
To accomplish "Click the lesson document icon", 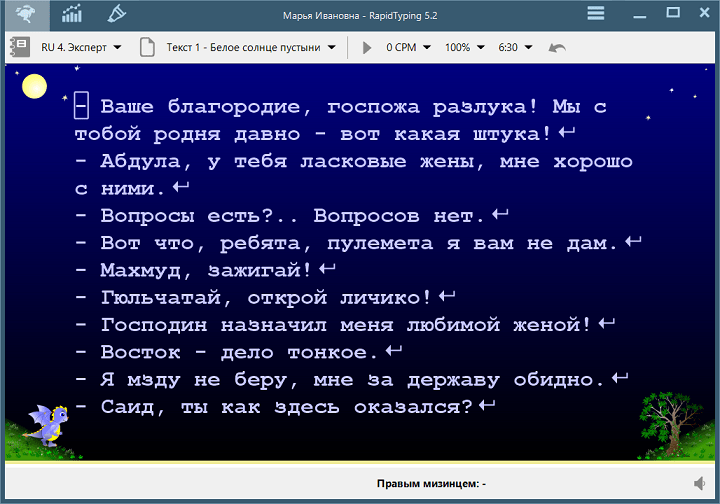I will point(148,47).
